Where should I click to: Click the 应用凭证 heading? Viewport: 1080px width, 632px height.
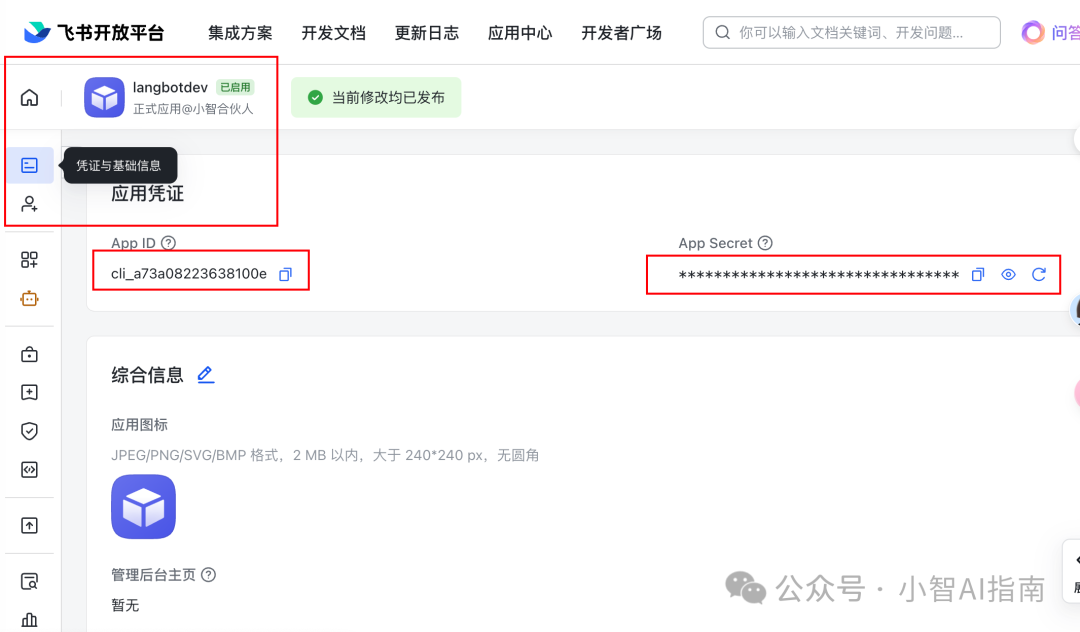147,193
